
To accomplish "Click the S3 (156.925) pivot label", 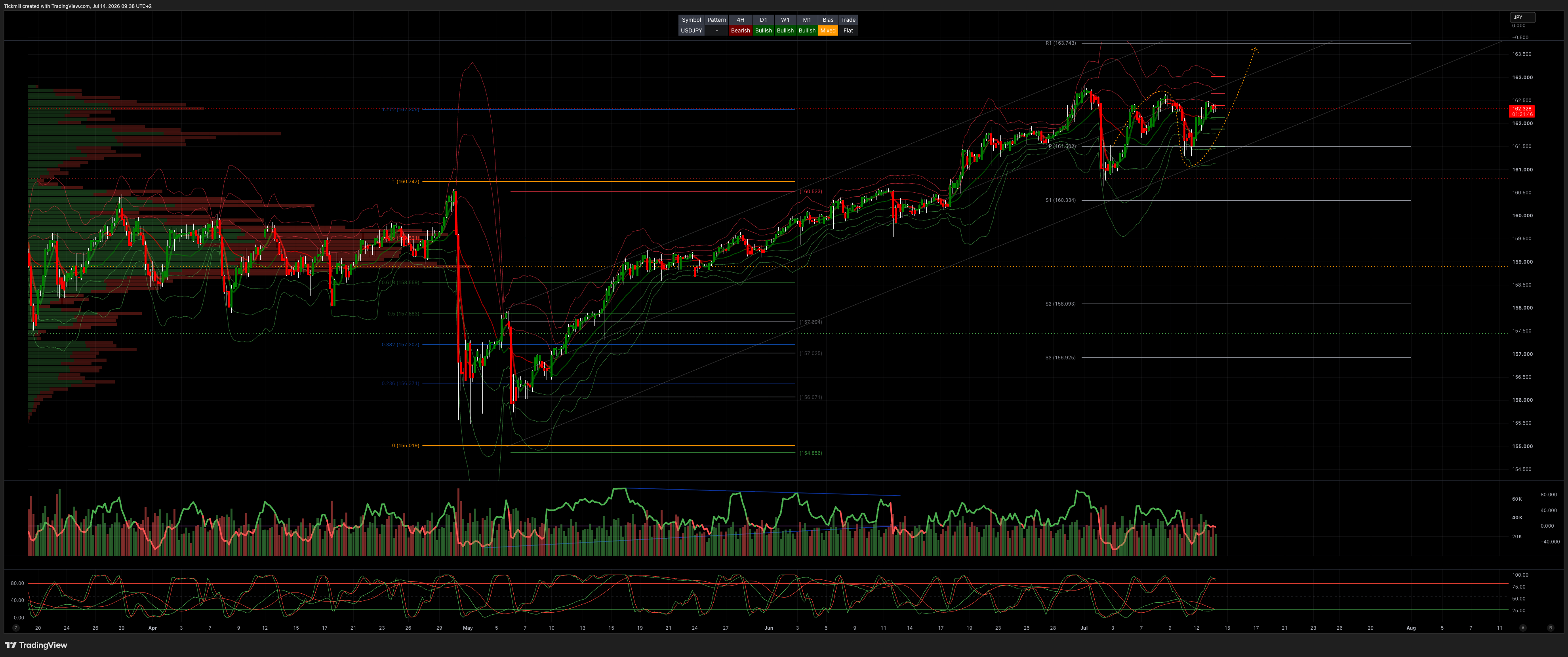I will click(x=1060, y=358).
